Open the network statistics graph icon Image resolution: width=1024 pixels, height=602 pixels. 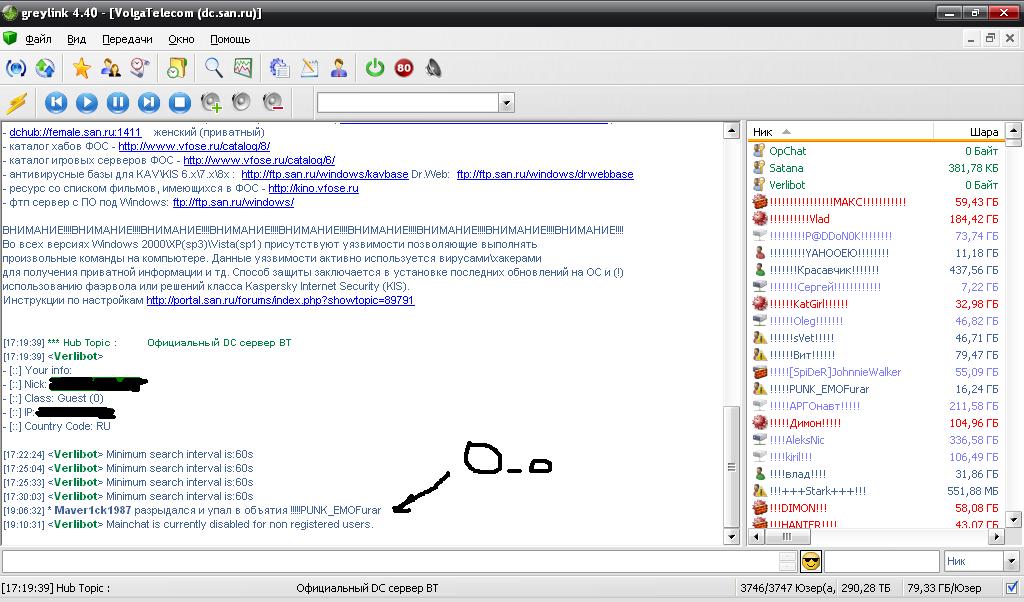(242, 68)
